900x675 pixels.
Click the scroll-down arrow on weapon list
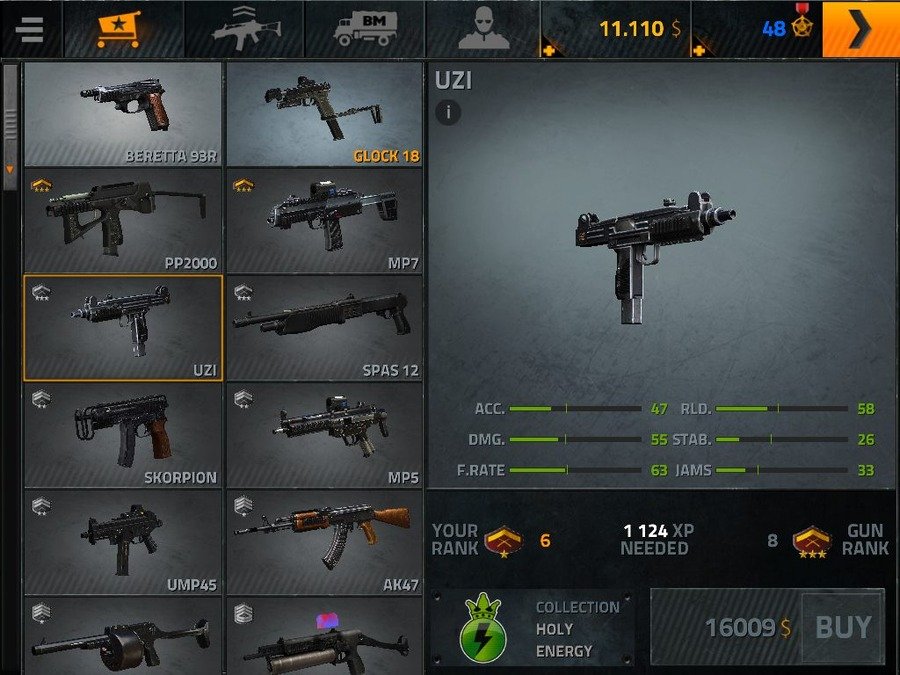(x=10, y=170)
